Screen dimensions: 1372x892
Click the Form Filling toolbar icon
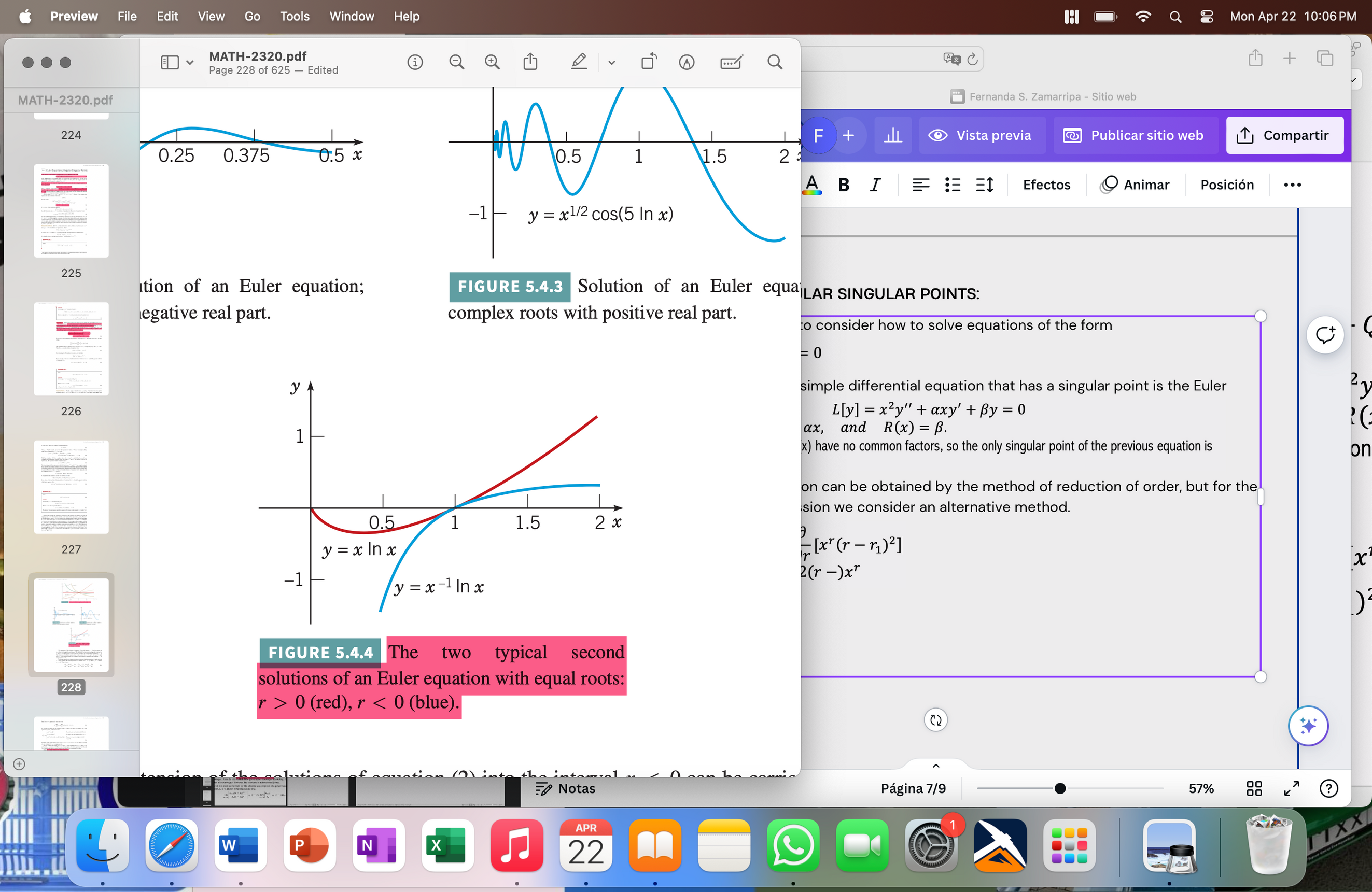click(731, 62)
